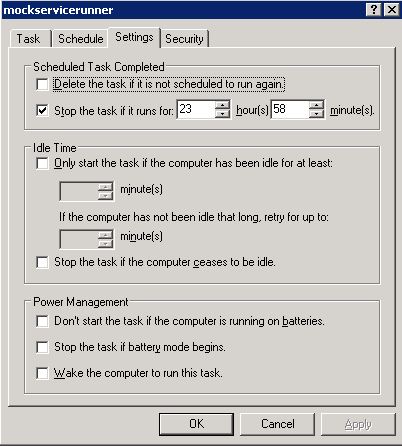Click the help question mark button
402x446 pixels.
(374, 10)
